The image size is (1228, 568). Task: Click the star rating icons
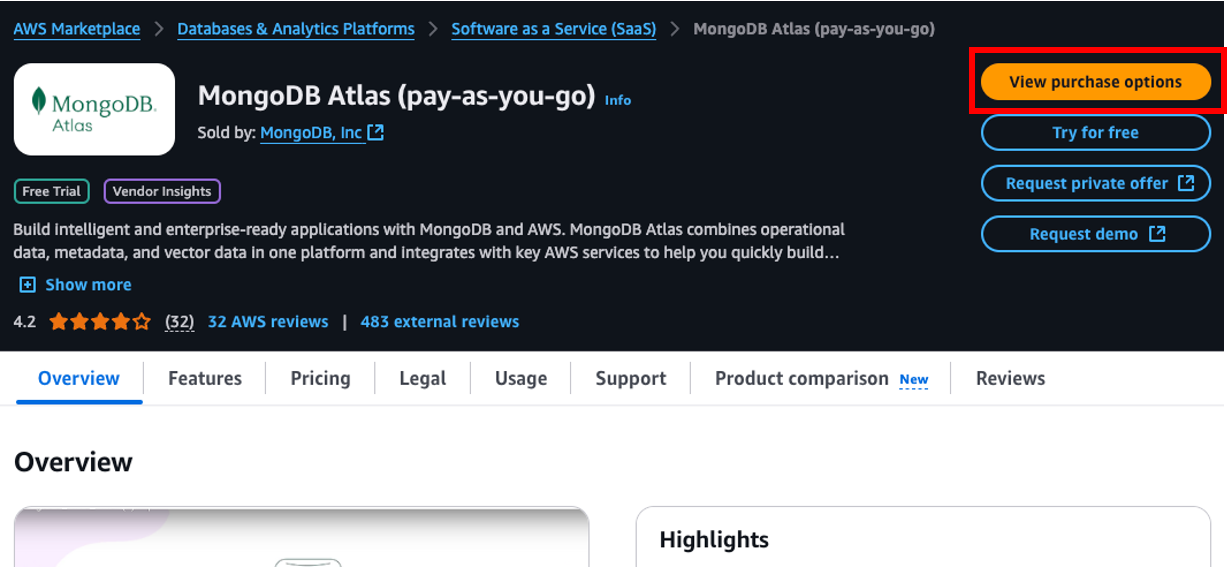click(x=100, y=322)
